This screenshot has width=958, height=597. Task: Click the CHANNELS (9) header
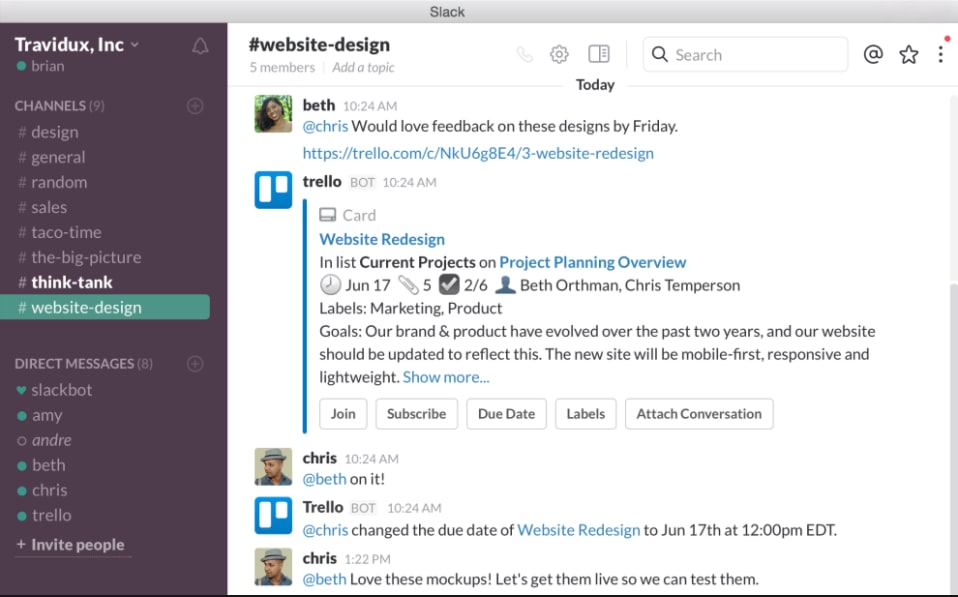pyautogui.click(x=59, y=106)
